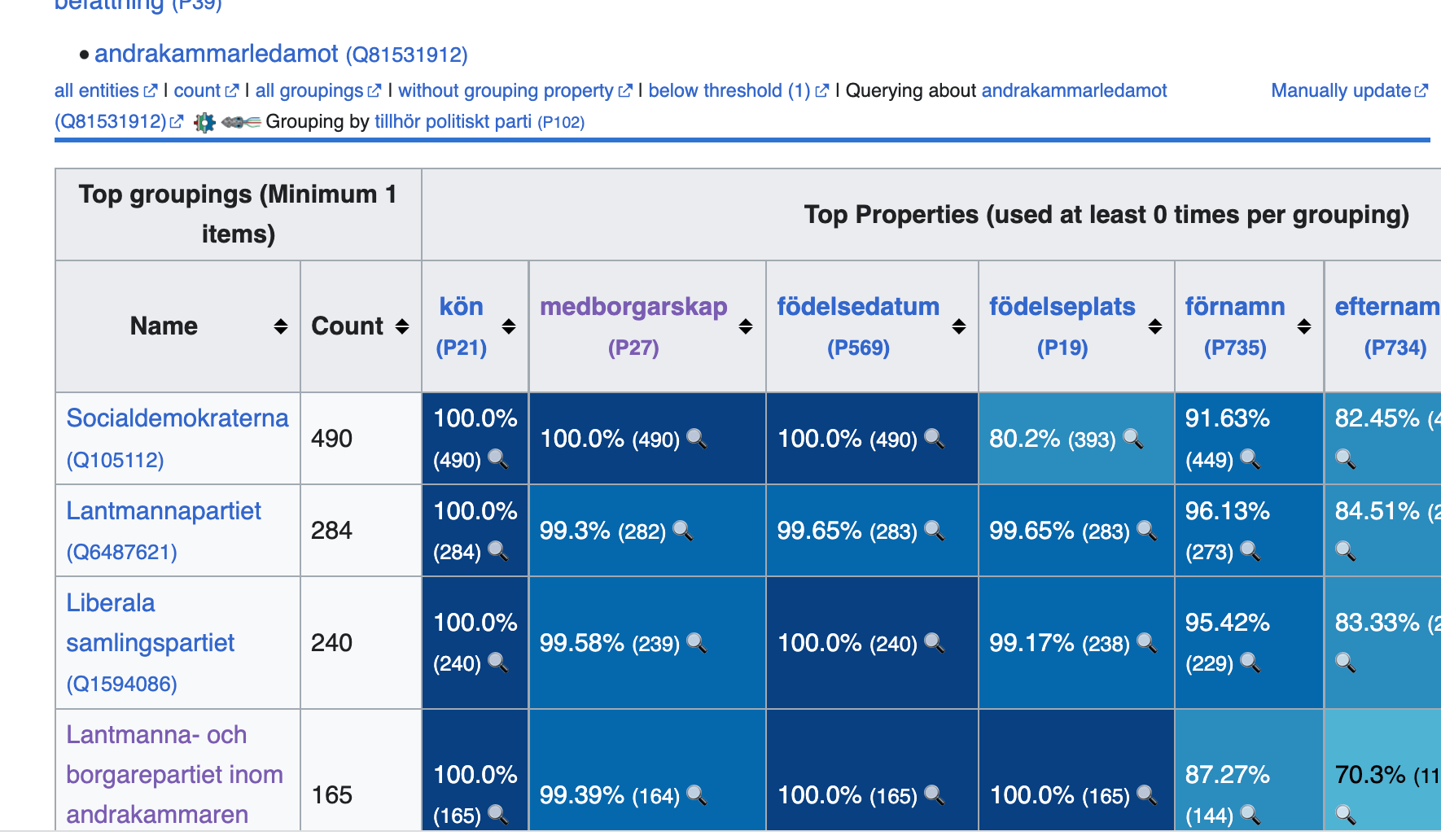This screenshot has height=840, width=1441.
Task: Click magnifier under Socialdemokraterna kön 100.0% (490)
Action: (x=497, y=459)
